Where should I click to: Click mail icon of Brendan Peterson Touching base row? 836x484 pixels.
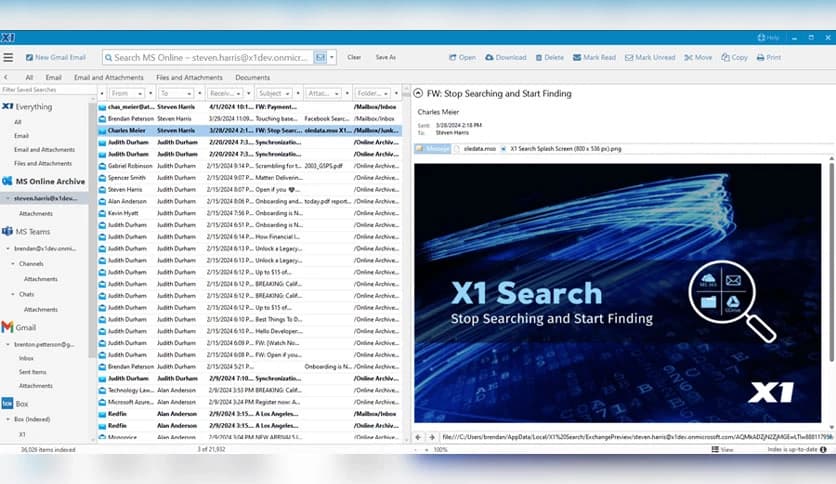coord(102,119)
